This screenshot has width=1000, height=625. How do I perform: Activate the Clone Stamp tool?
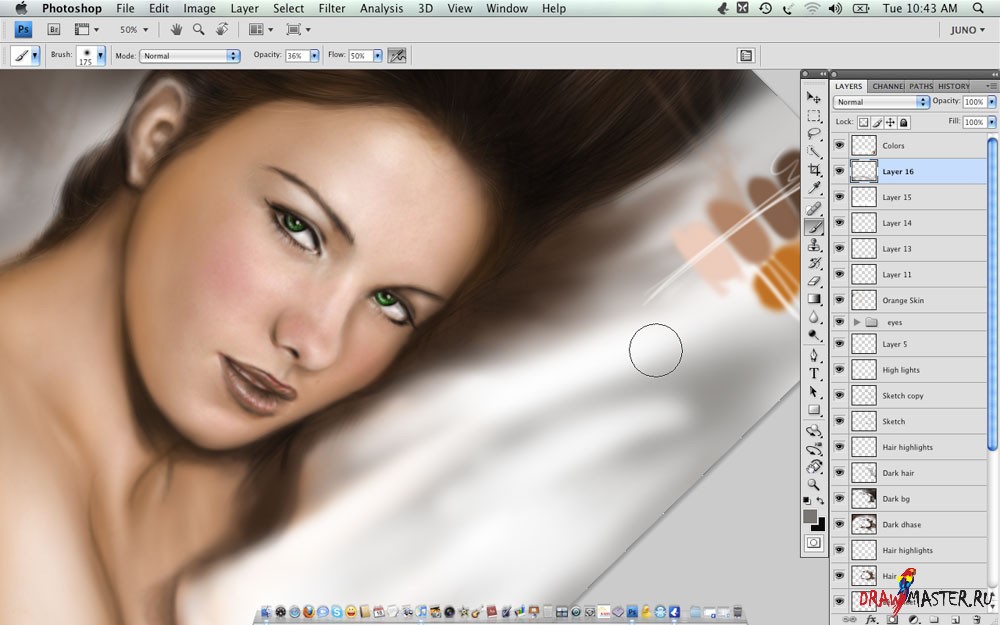814,245
